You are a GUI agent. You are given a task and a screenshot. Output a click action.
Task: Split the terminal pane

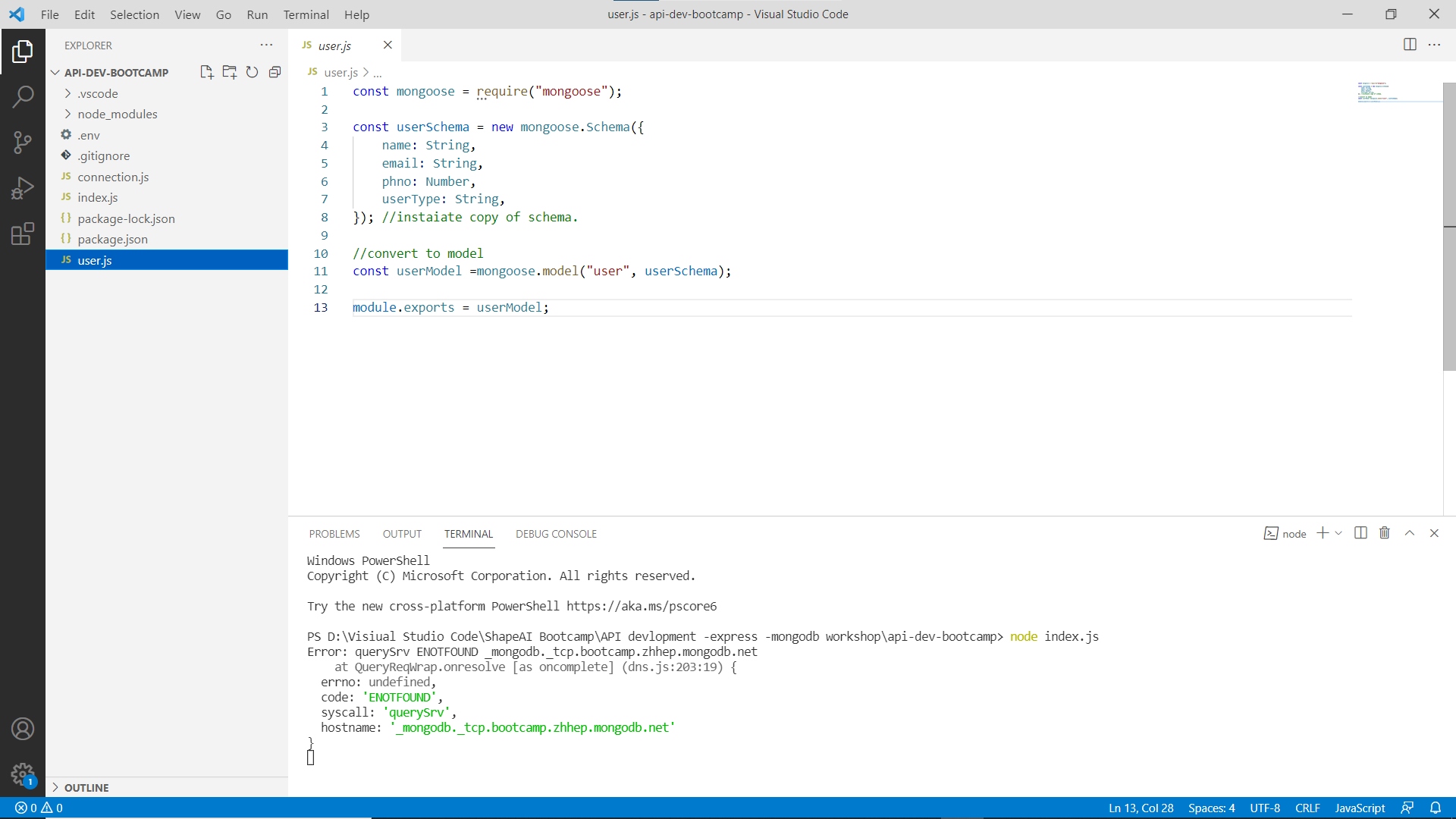pyautogui.click(x=1360, y=533)
